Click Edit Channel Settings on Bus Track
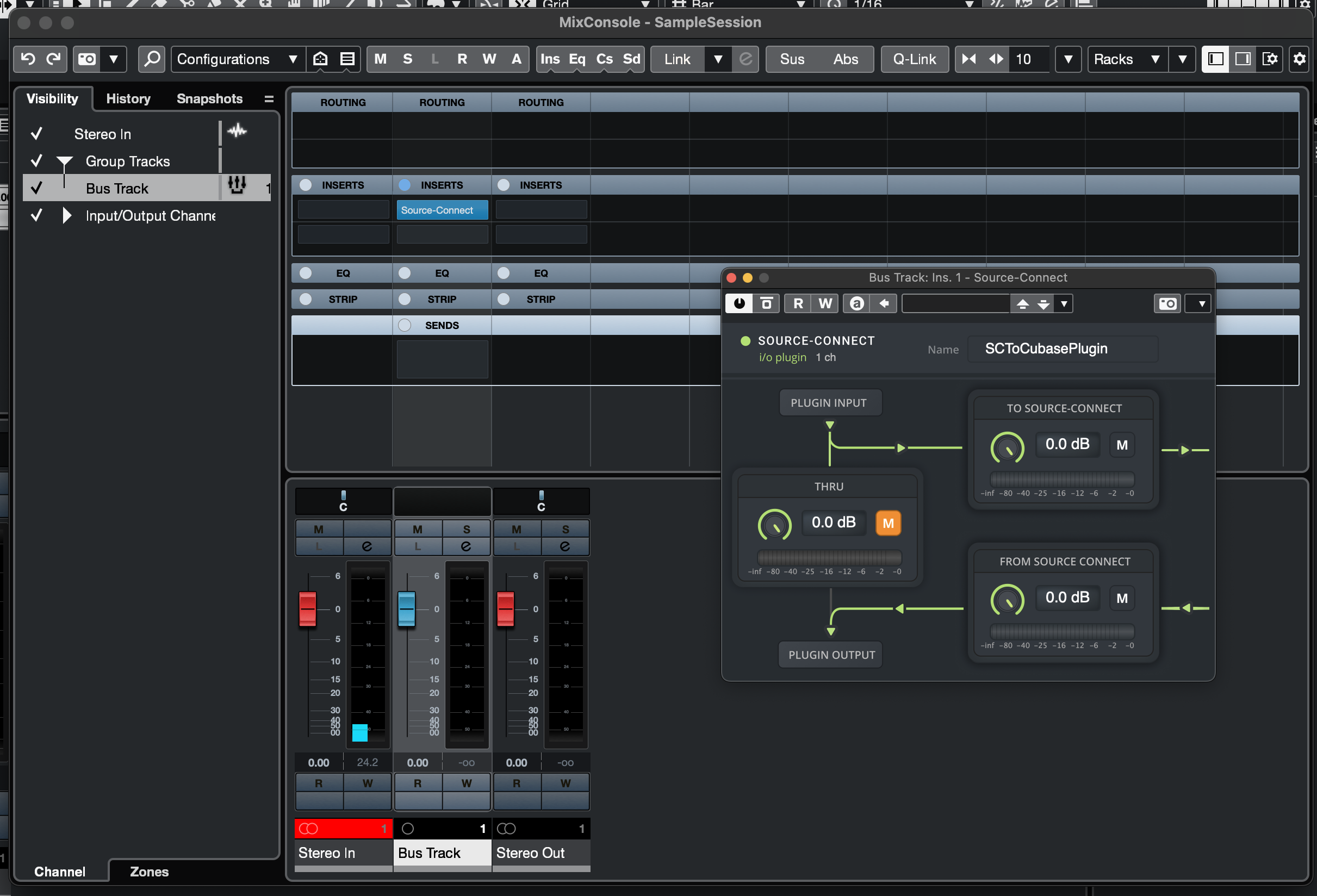The height and width of the screenshot is (896, 1317). 466,546
